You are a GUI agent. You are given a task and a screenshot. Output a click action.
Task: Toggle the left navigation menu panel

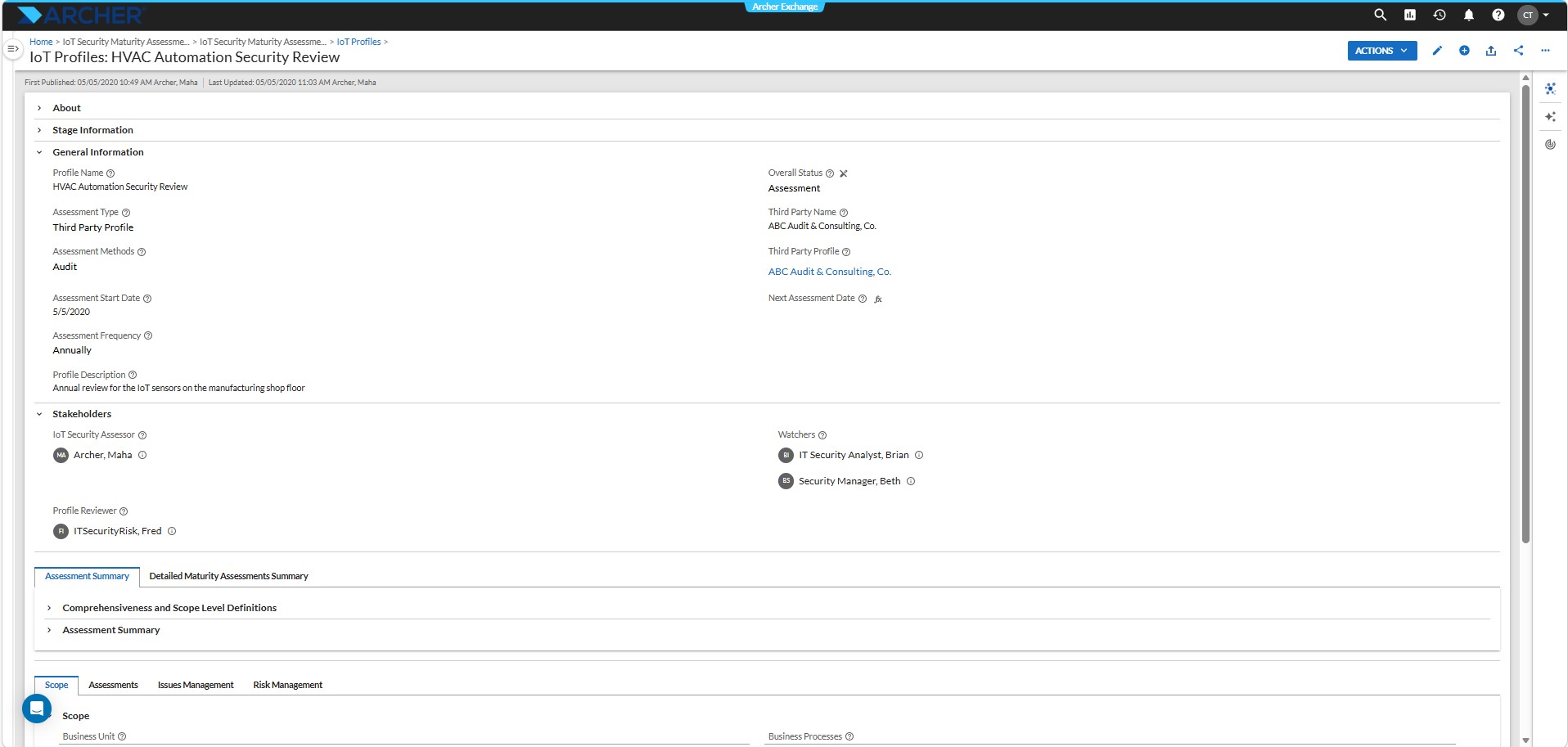coord(12,49)
